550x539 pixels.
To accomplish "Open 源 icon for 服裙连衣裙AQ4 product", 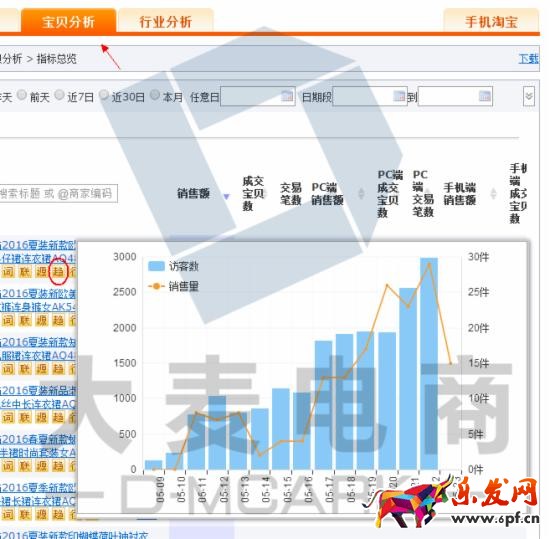I will click(42, 369).
